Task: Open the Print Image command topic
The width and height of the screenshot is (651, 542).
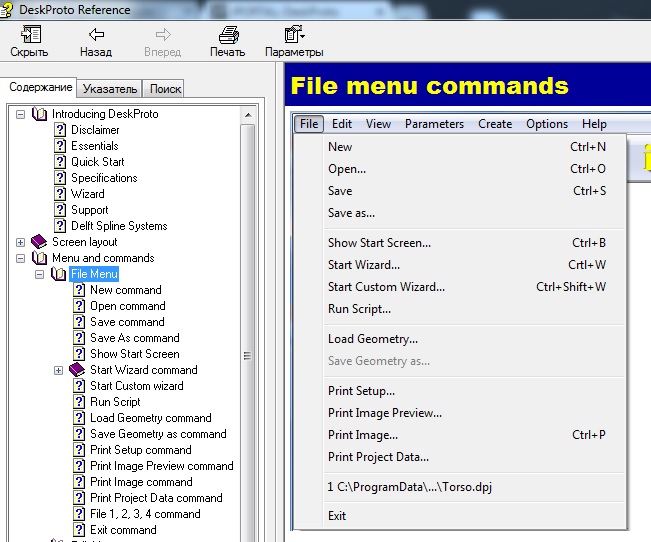Action: [x=141, y=482]
